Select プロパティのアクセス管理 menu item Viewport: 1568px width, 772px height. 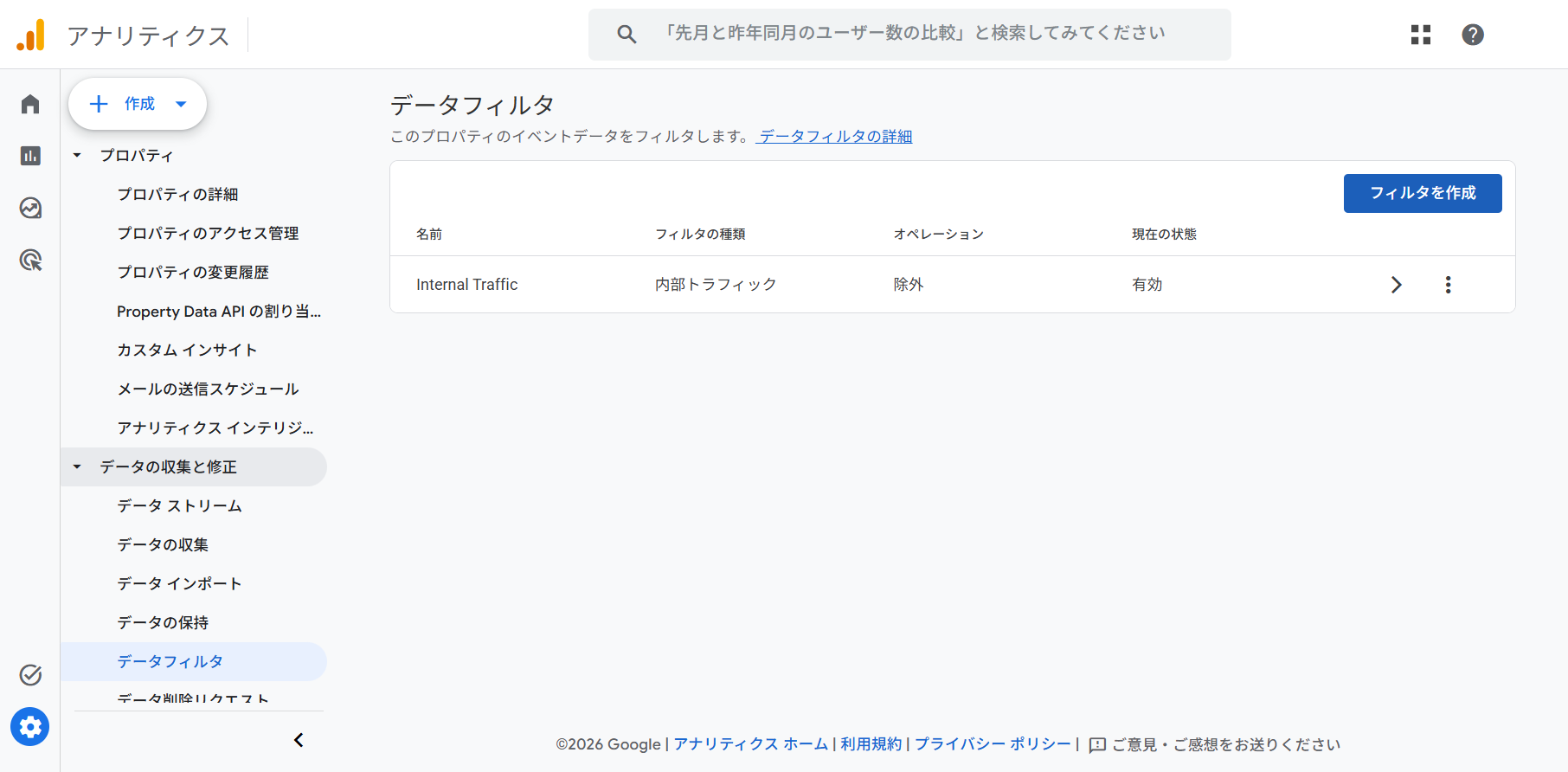208,234
